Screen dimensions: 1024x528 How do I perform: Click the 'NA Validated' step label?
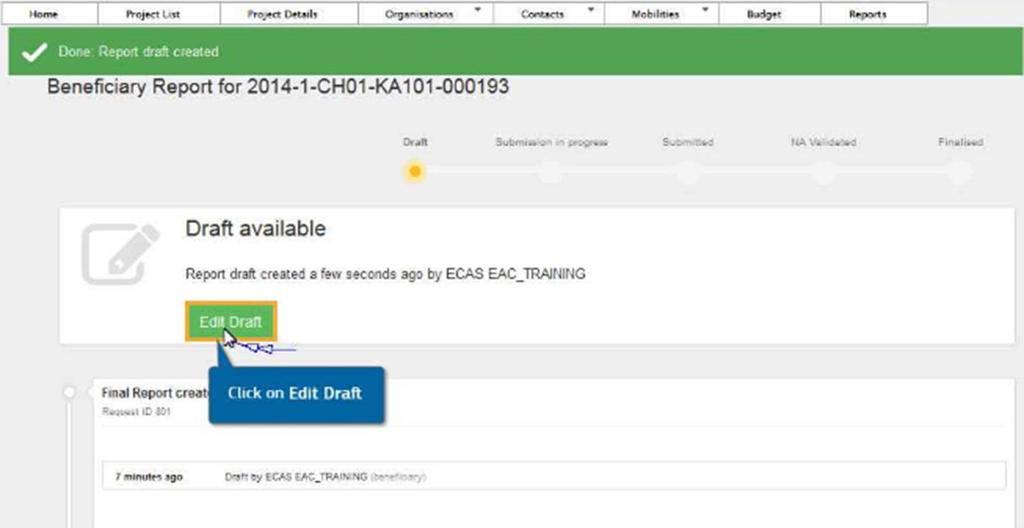pos(823,142)
